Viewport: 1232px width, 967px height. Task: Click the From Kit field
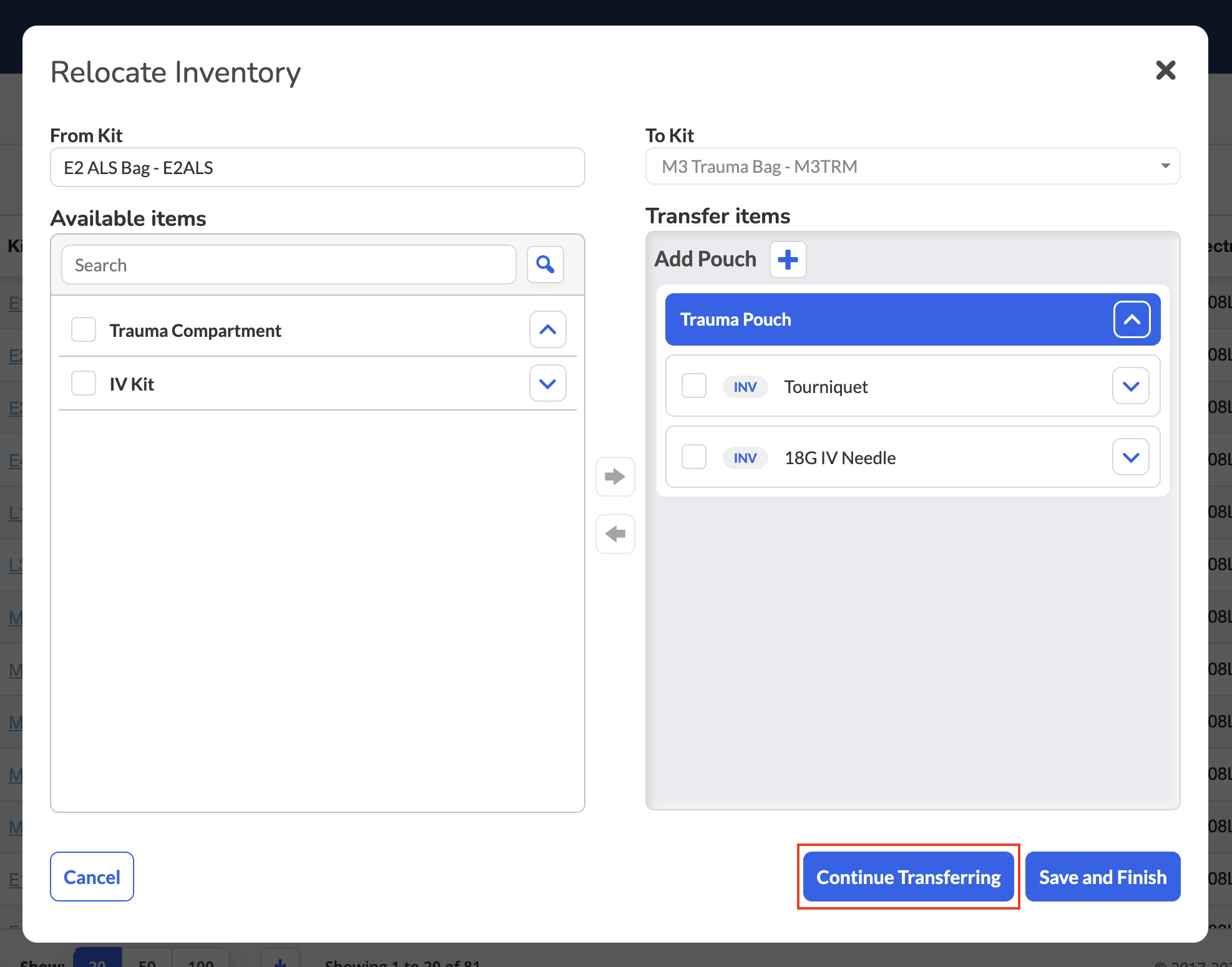pos(318,167)
